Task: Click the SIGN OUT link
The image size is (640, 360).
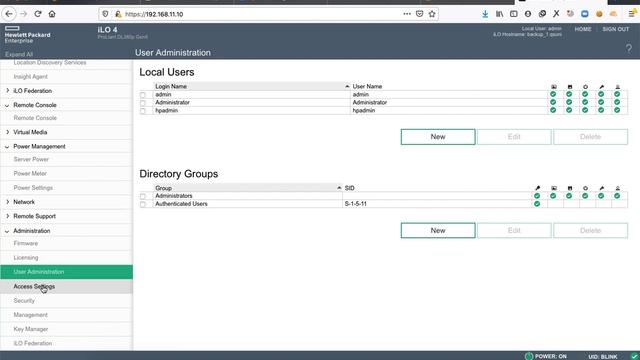Action: [616, 29]
